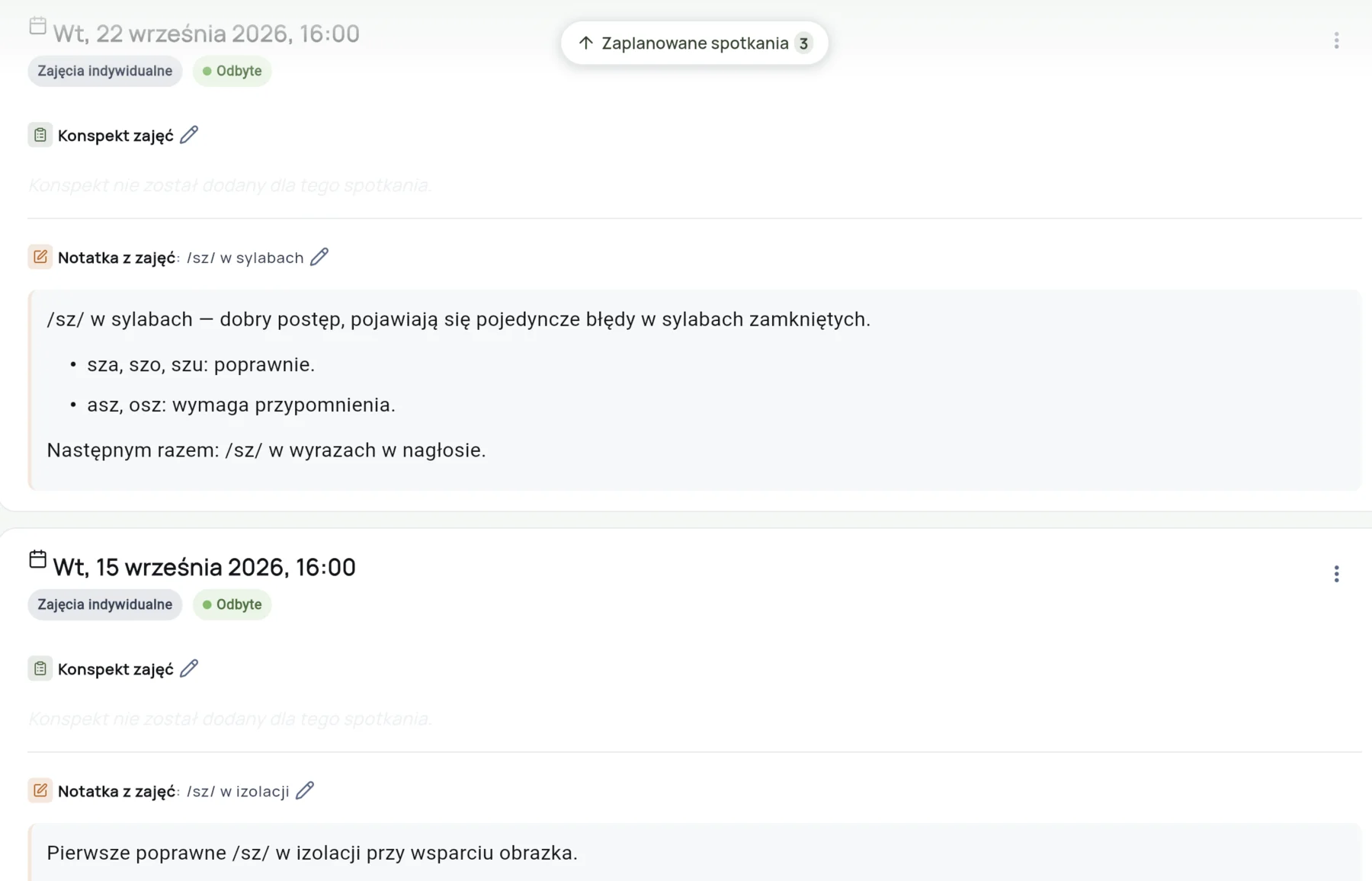Click Zajęcia indywidualne tag on 22 września

pos(105,71)
